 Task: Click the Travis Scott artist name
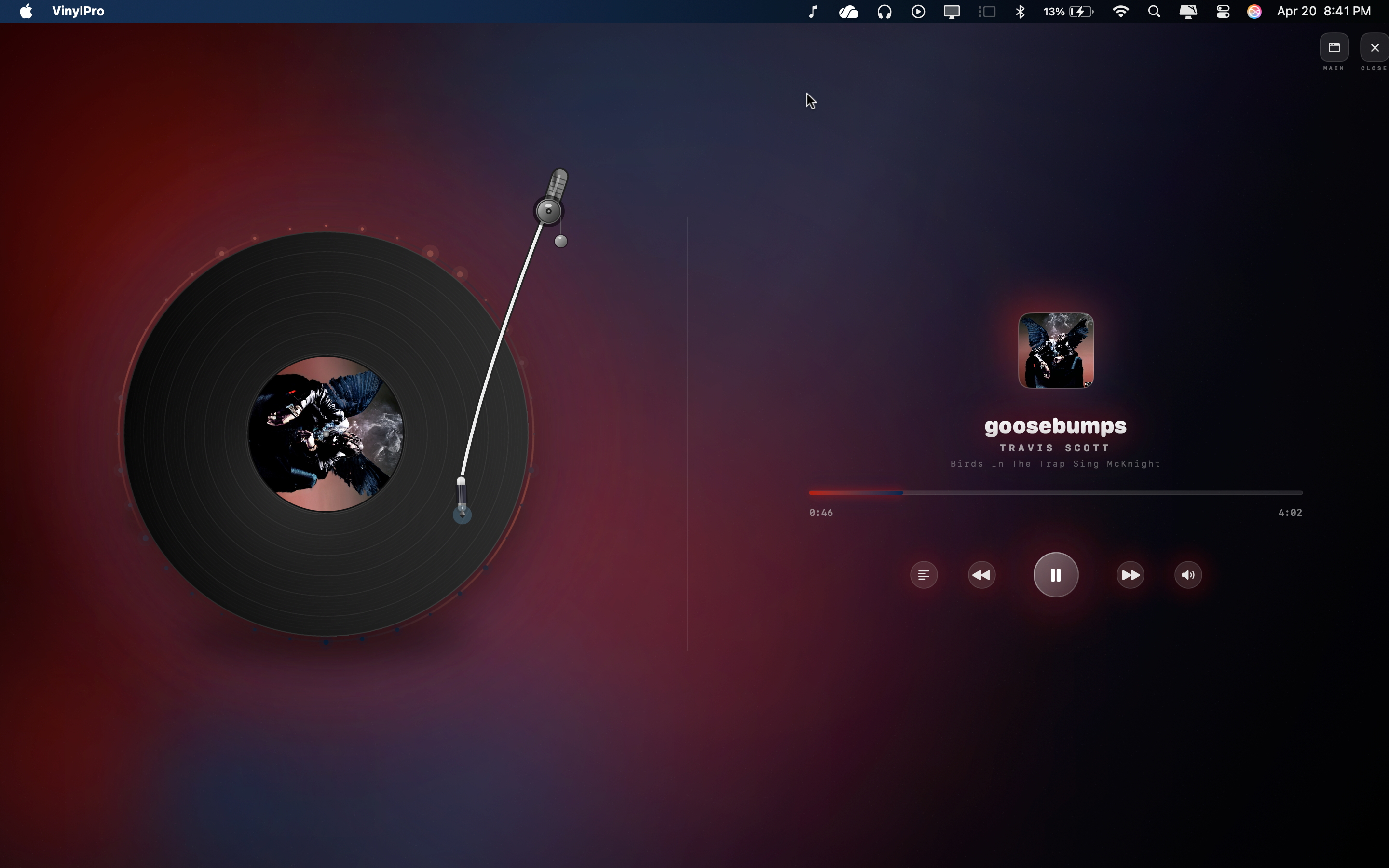point(1055,448)
